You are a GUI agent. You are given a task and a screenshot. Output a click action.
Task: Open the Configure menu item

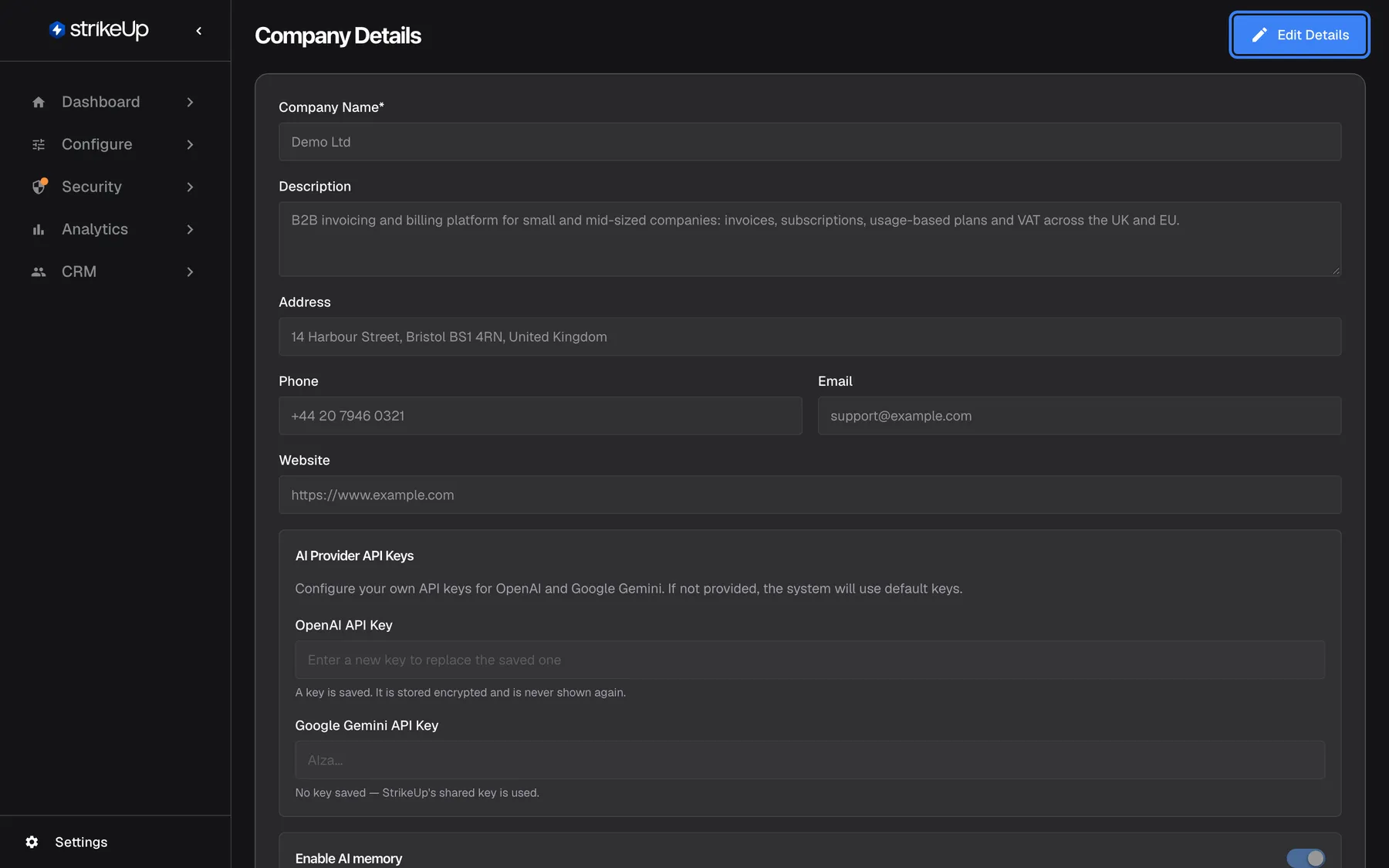[115, 144]
